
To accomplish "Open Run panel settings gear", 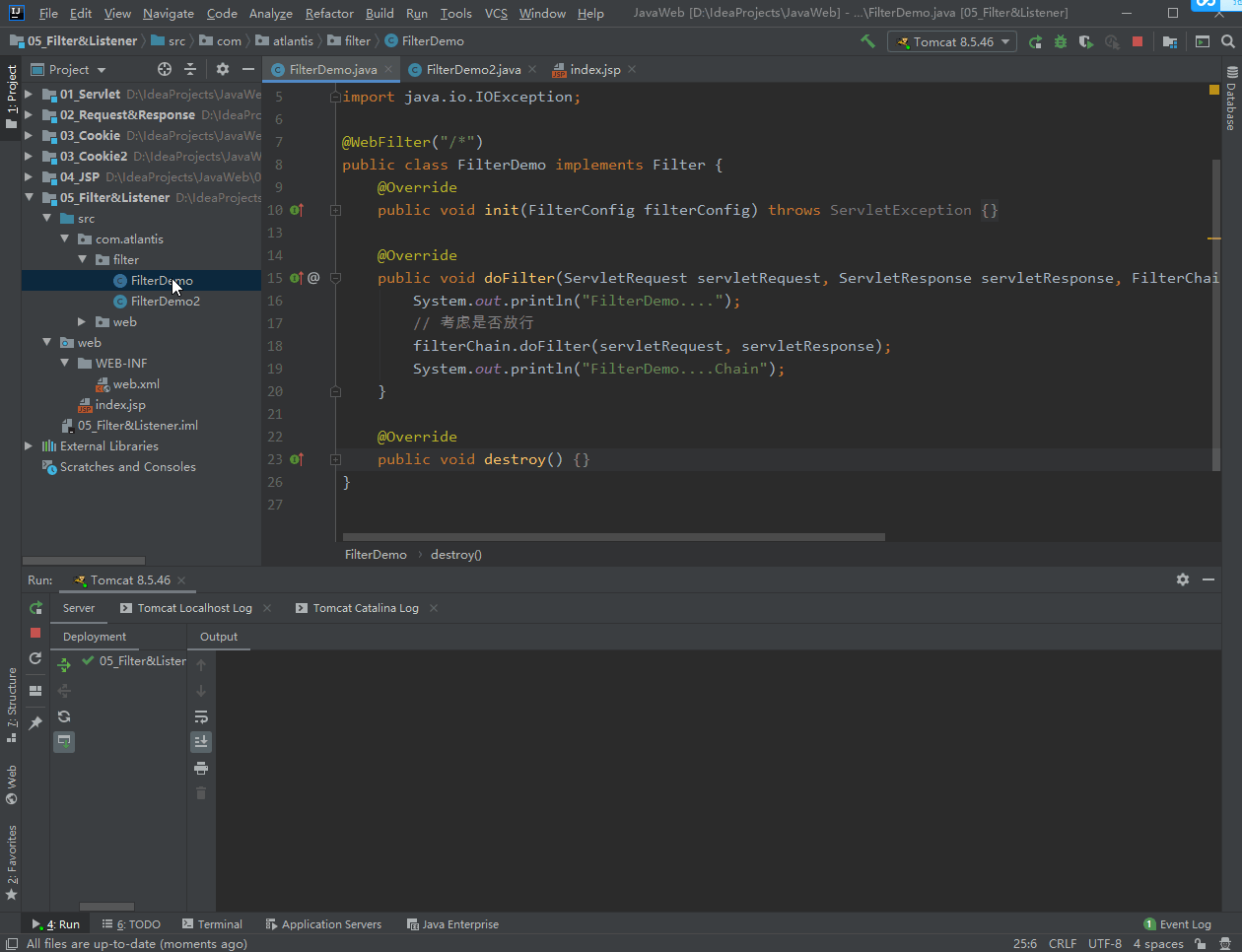I will (x=1183, y=579).
